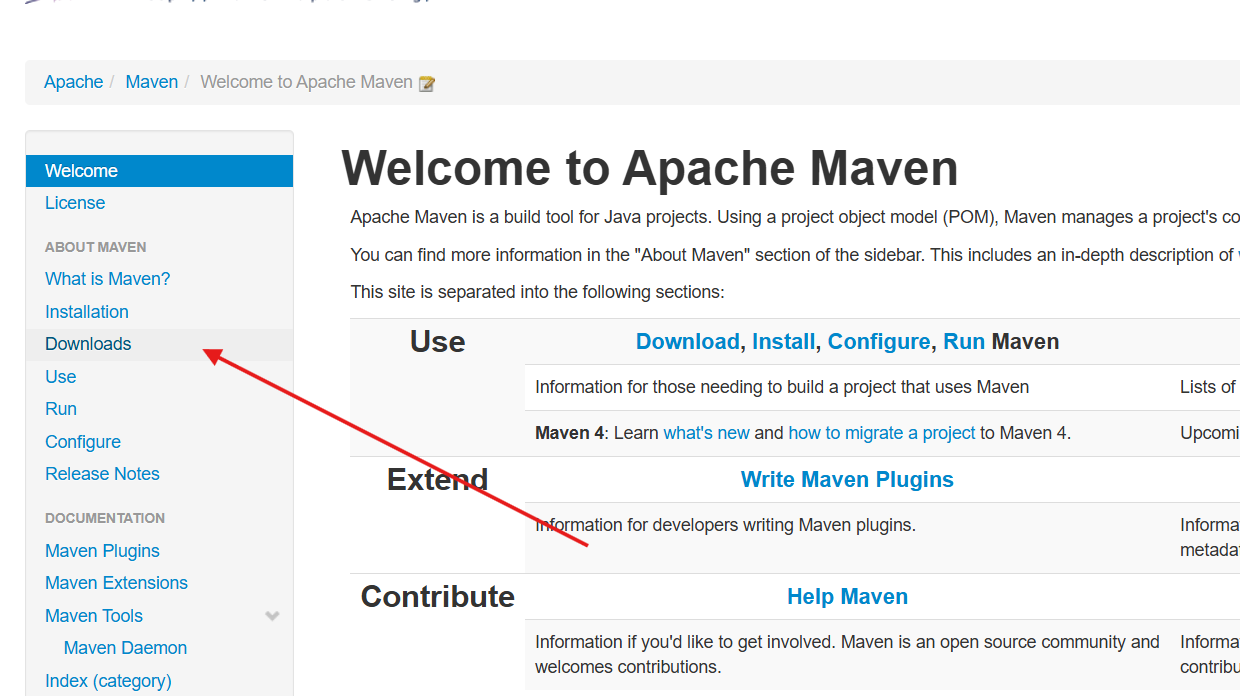1240x696 pixels.
Task: Open Maven Plugins in the sidebar
Action: tap(102, 551)
